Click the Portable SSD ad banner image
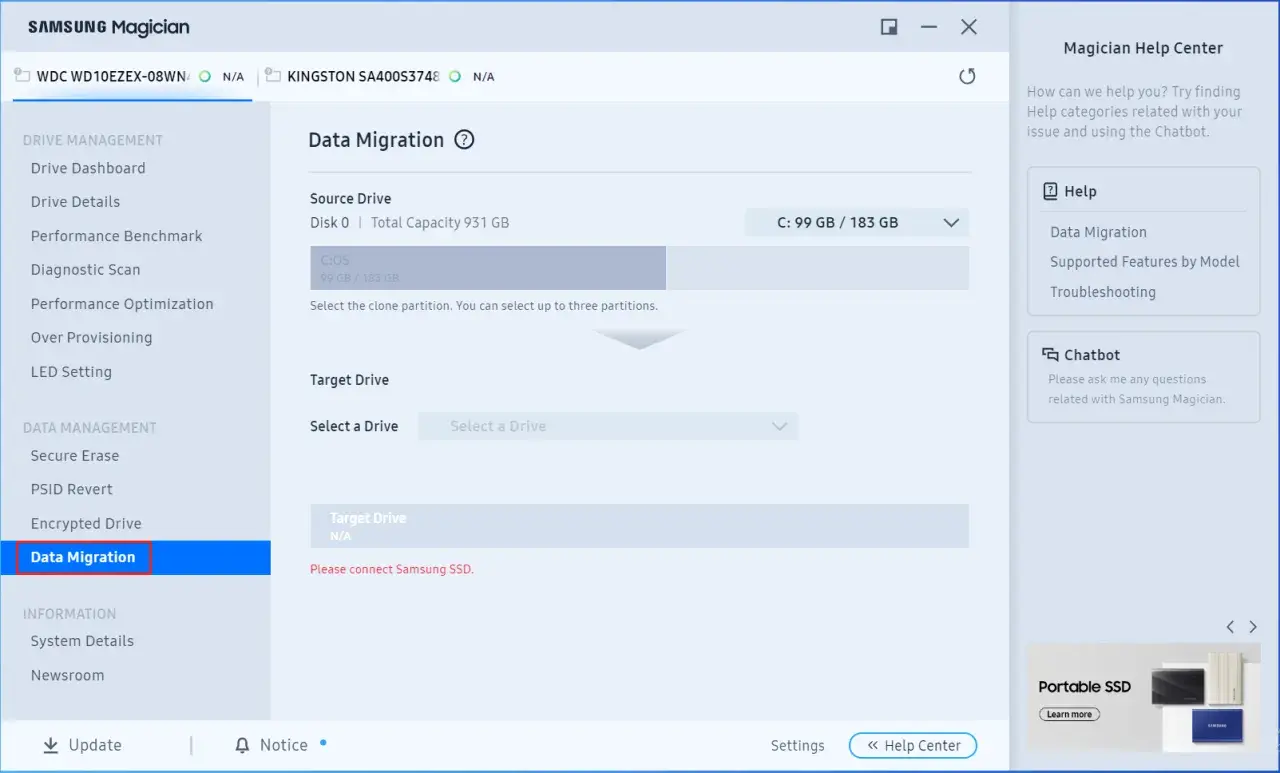The width and height of the screenshot is (1280, 773). tap(1143, 697)
